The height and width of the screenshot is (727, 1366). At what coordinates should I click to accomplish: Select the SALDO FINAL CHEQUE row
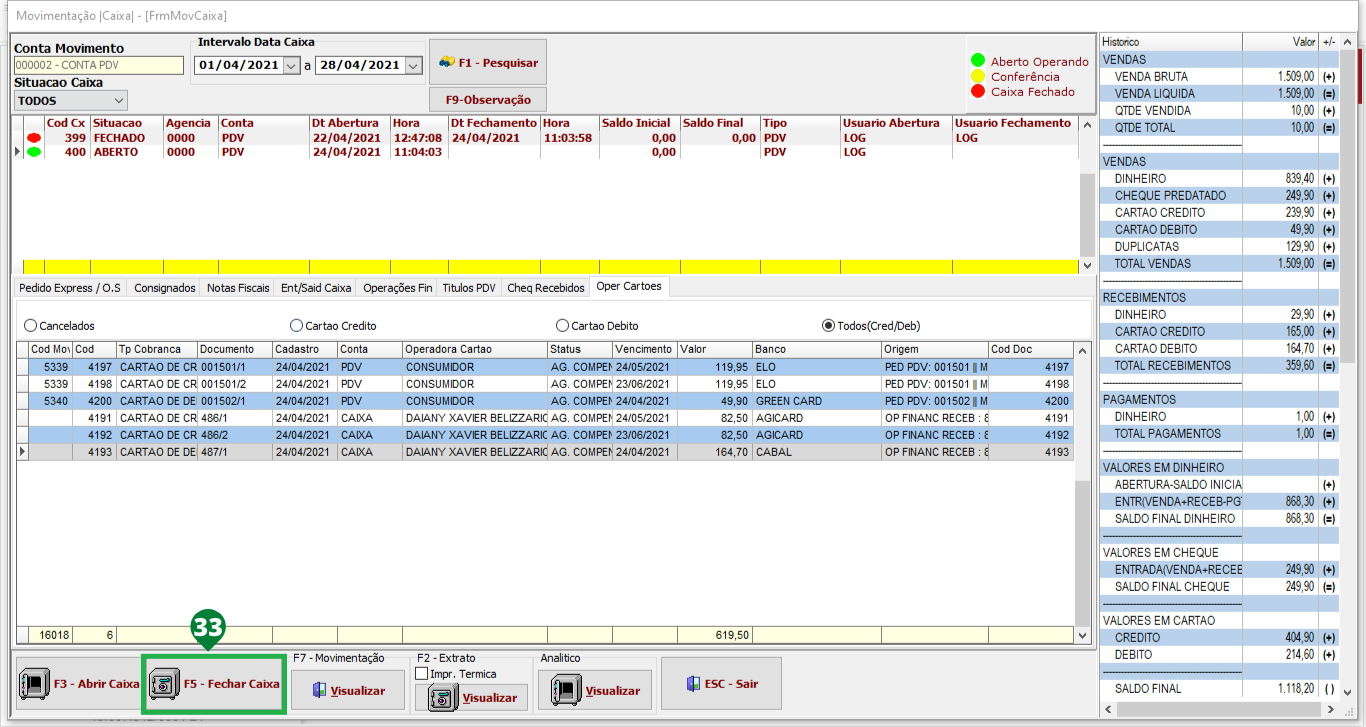point(1219,586)
